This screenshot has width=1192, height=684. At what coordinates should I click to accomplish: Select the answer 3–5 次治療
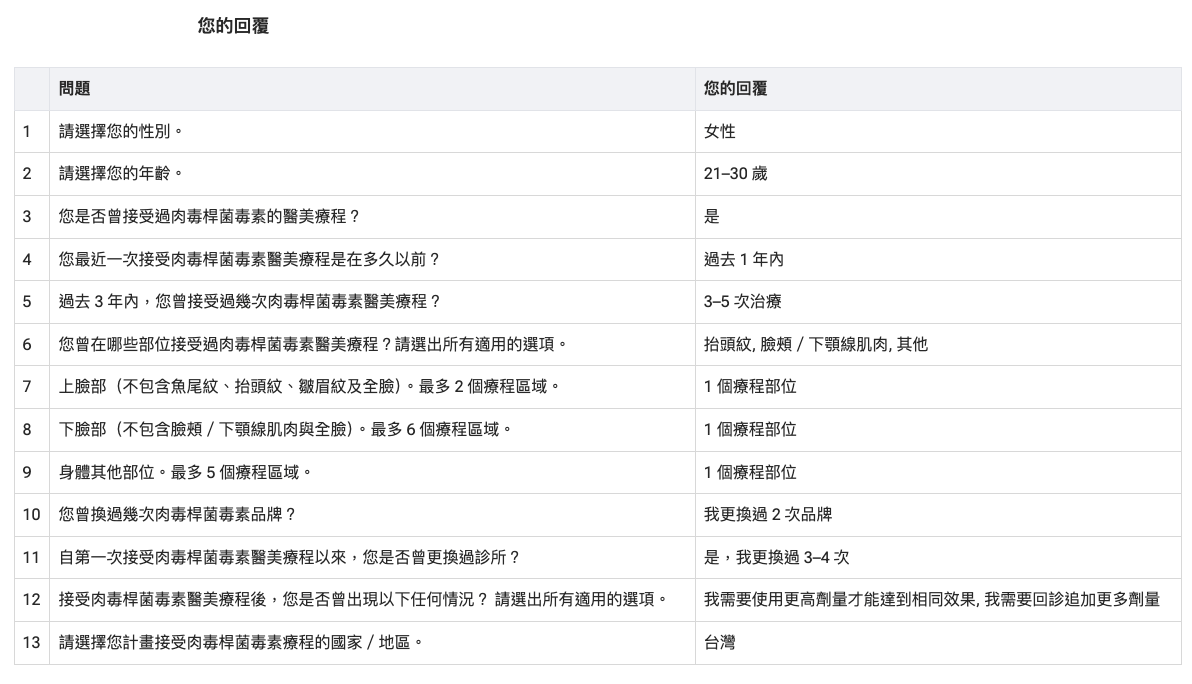[743, 302]
